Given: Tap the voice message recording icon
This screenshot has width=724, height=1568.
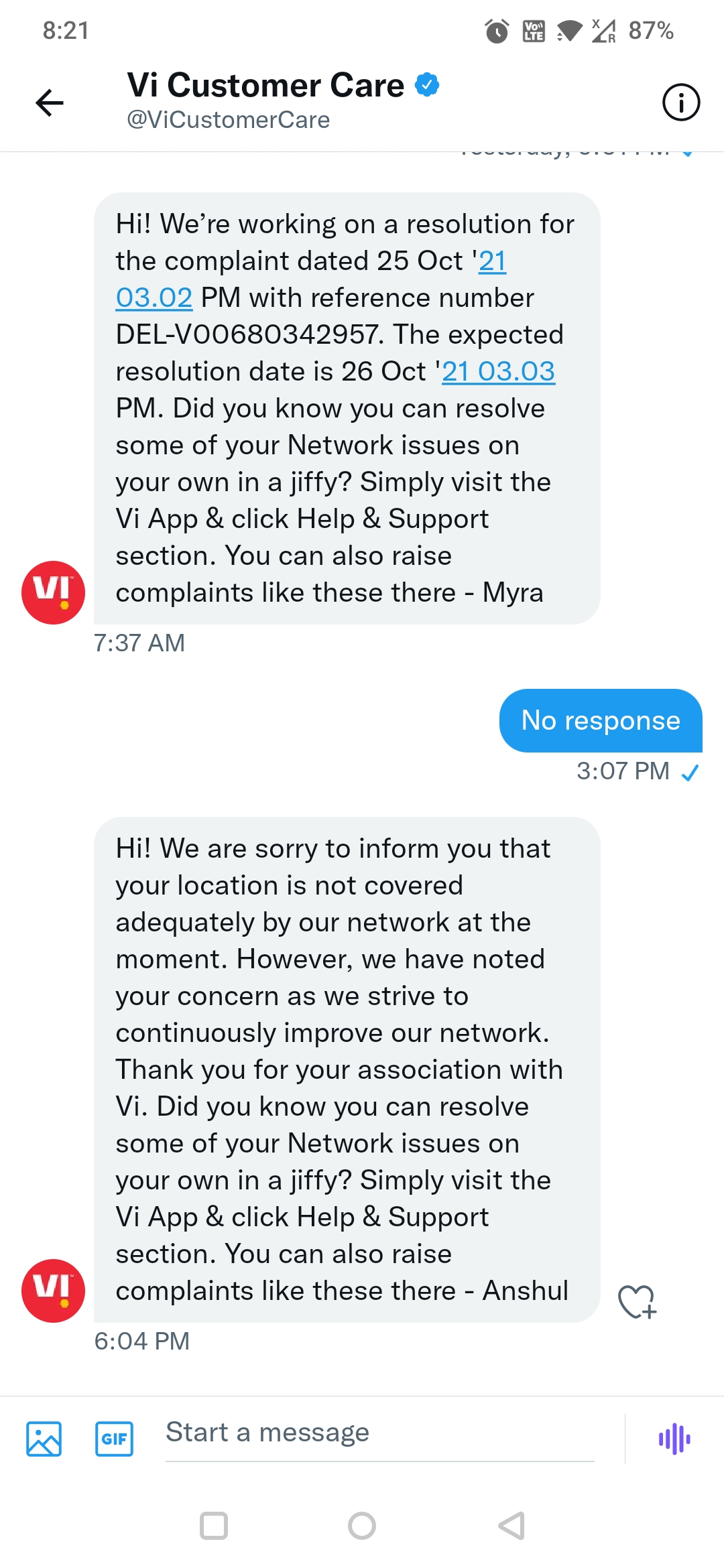Looking at the screenshot, I should pyautogui.click(x=674, y=1439).
